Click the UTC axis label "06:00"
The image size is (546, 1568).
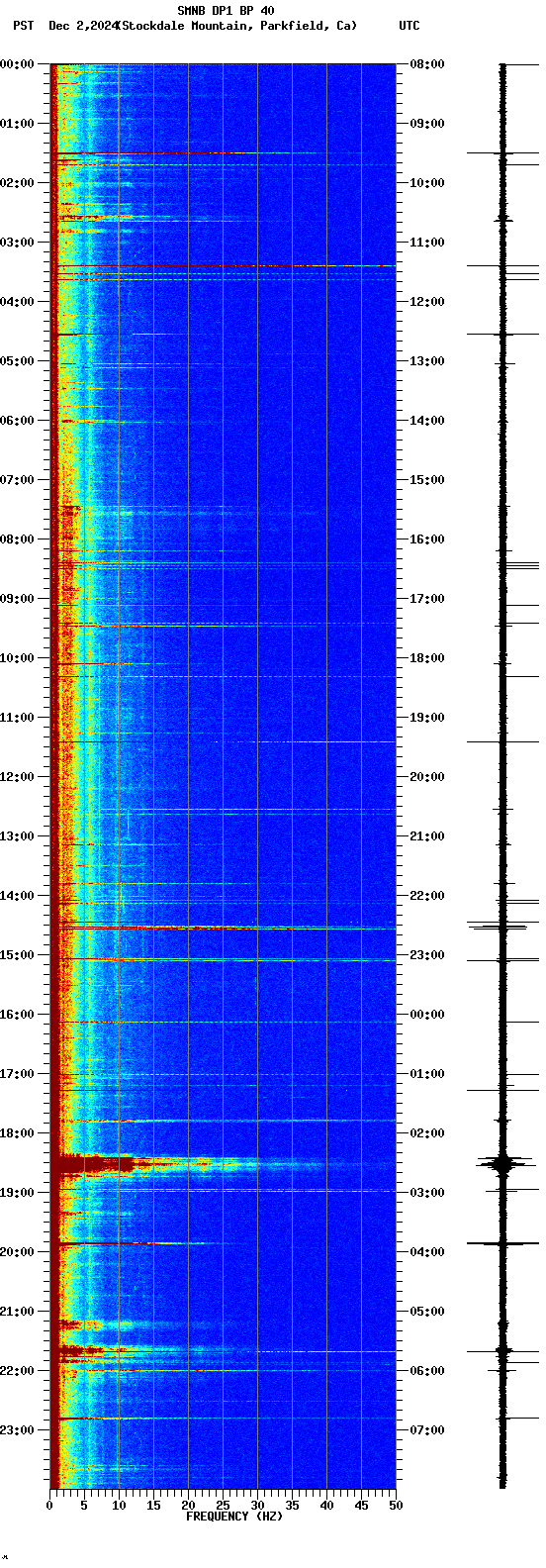click(426, 1371)
